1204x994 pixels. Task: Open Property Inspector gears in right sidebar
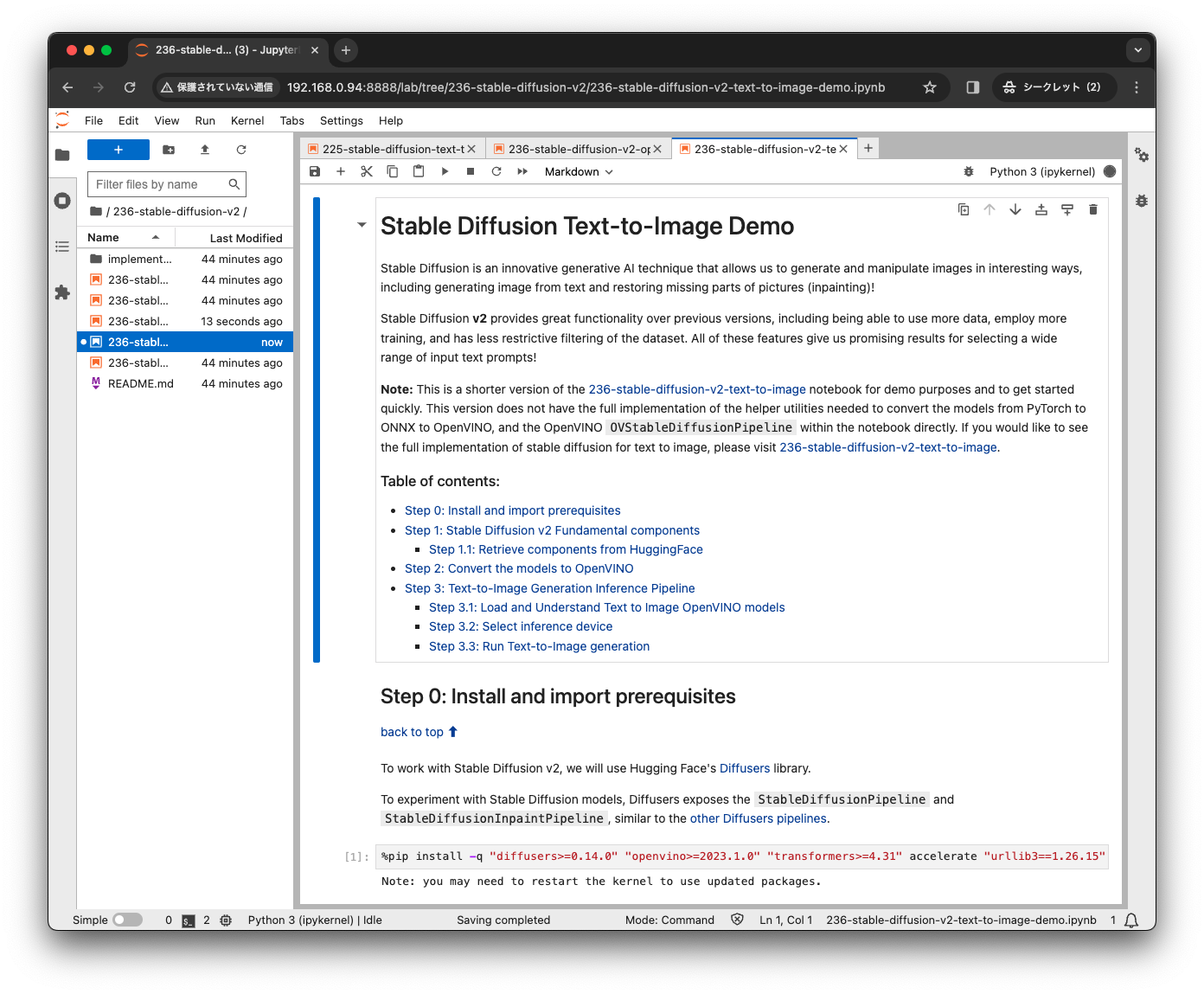[x=1142, y=155]
